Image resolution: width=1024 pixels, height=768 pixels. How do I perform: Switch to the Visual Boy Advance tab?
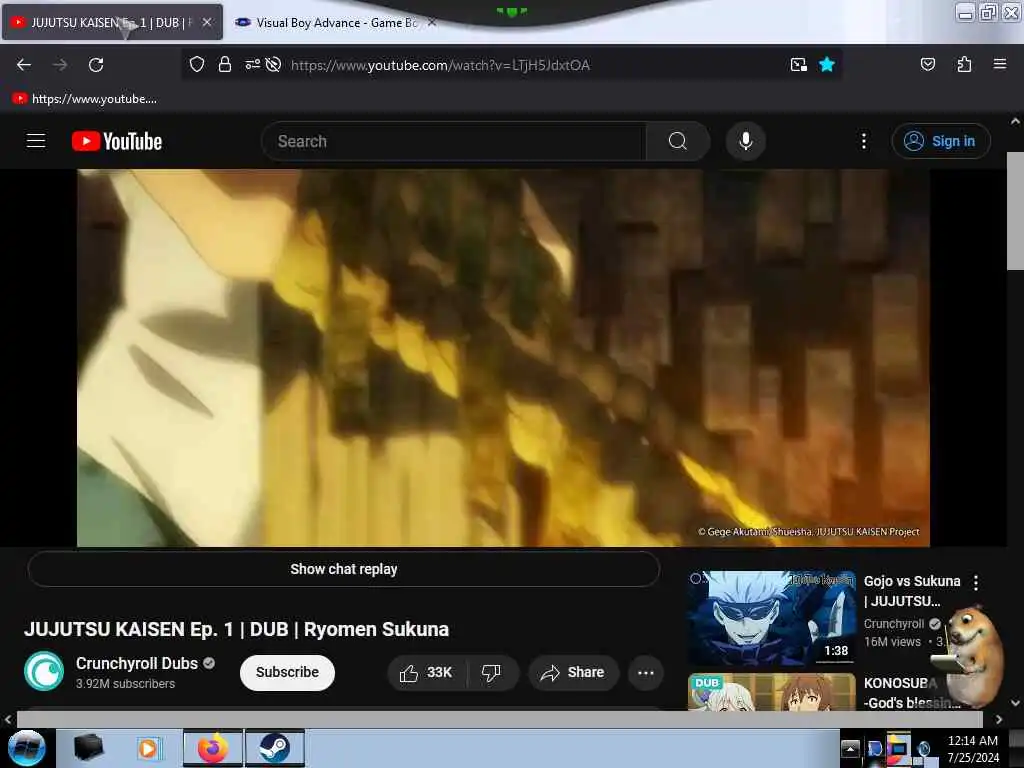pos(336,22)
